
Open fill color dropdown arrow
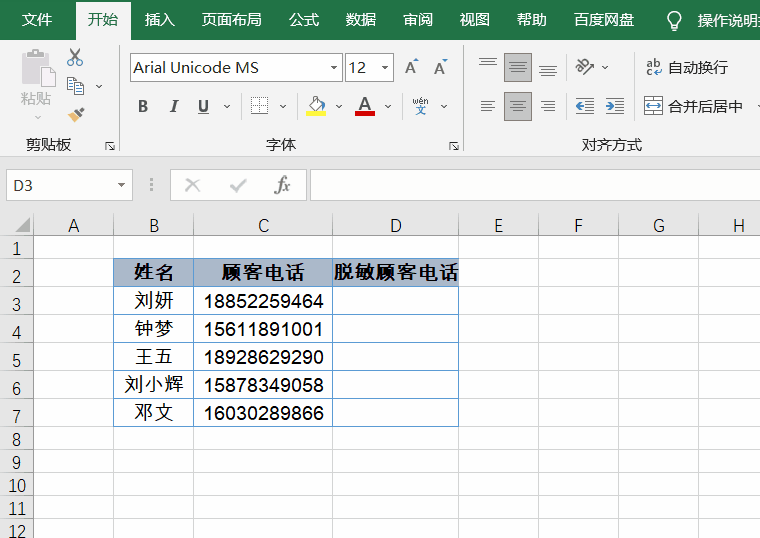(339, 106)
